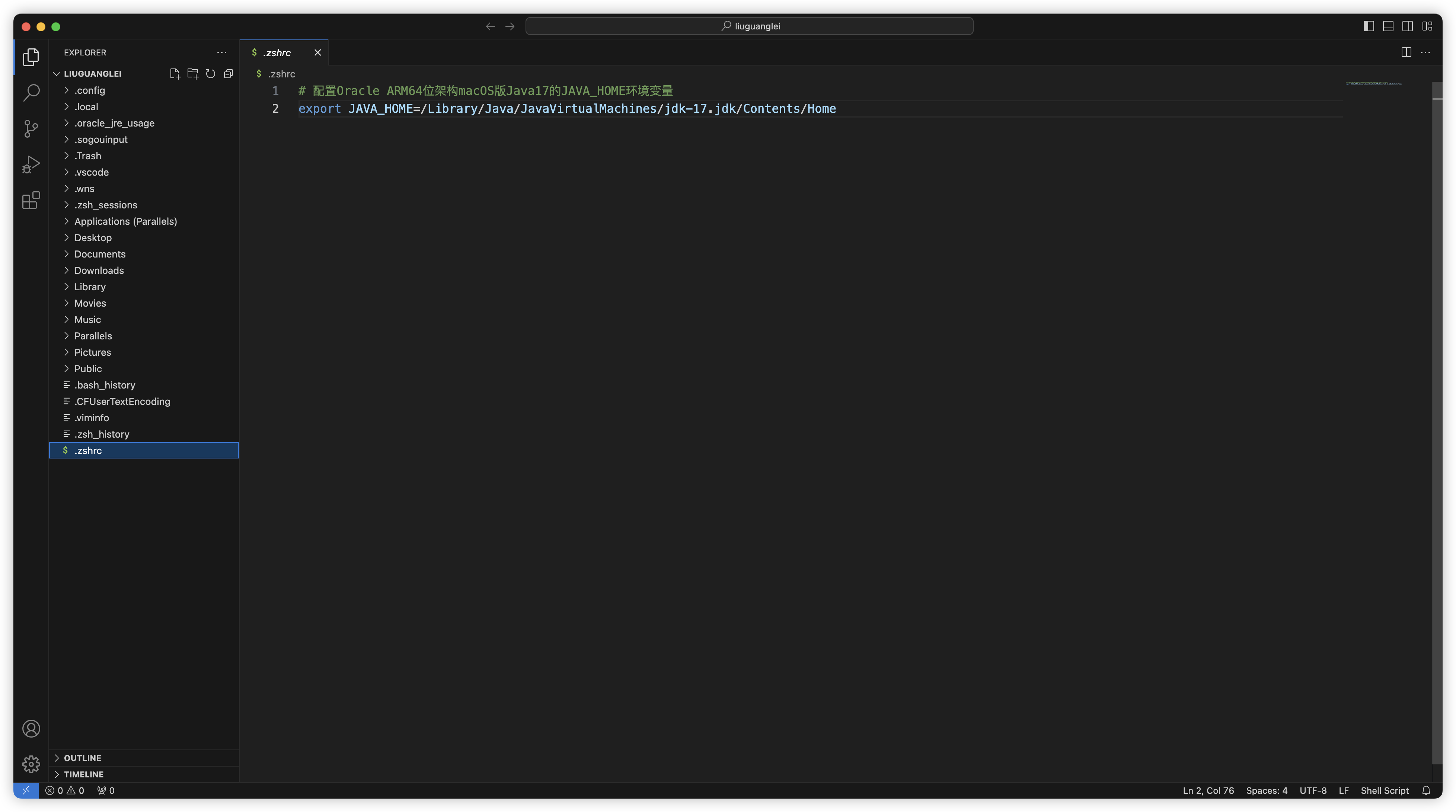This screenshot has width=1456, height=812.
Task: Split the editor to the right
Action: pyautogui.click(x=1406, y=52)
